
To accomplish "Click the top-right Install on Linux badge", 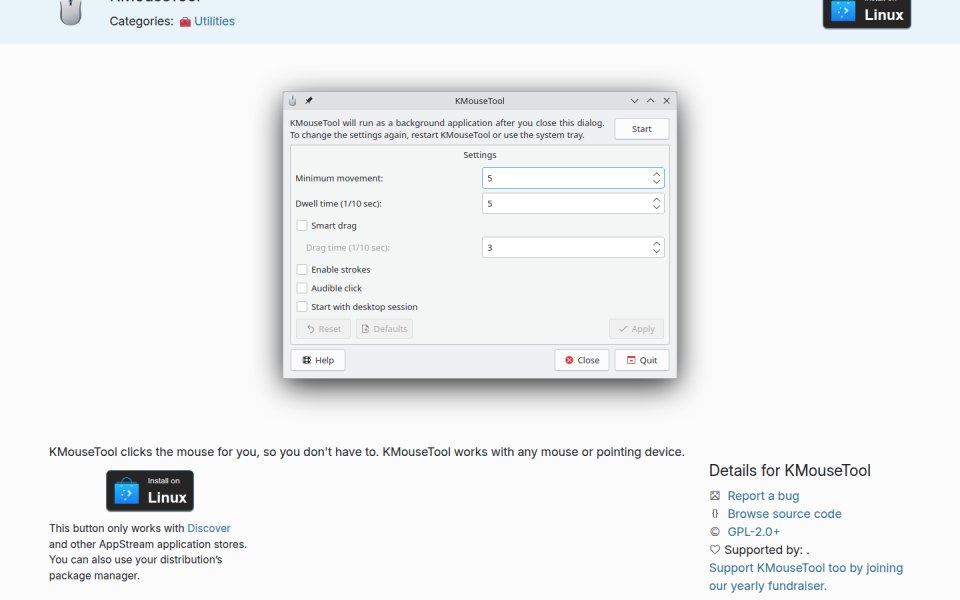I will tap(866, 13).
